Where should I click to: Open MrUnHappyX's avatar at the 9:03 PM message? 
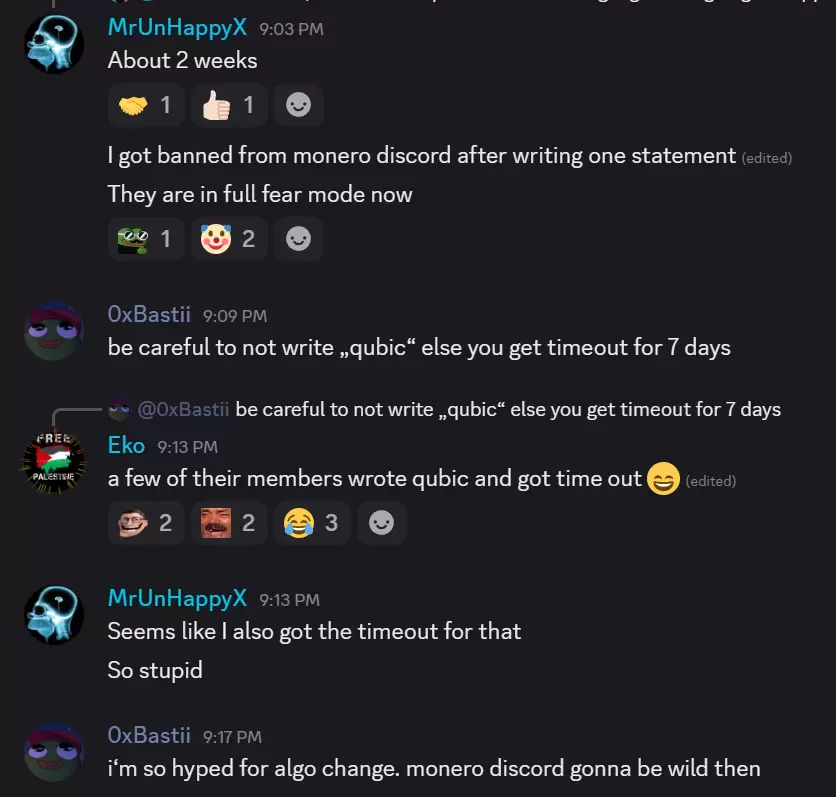point(54,43)
